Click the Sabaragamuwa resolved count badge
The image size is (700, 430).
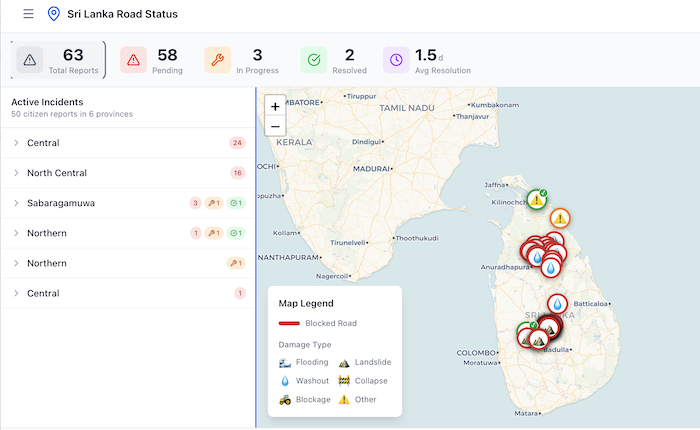(x=236, y=203)
